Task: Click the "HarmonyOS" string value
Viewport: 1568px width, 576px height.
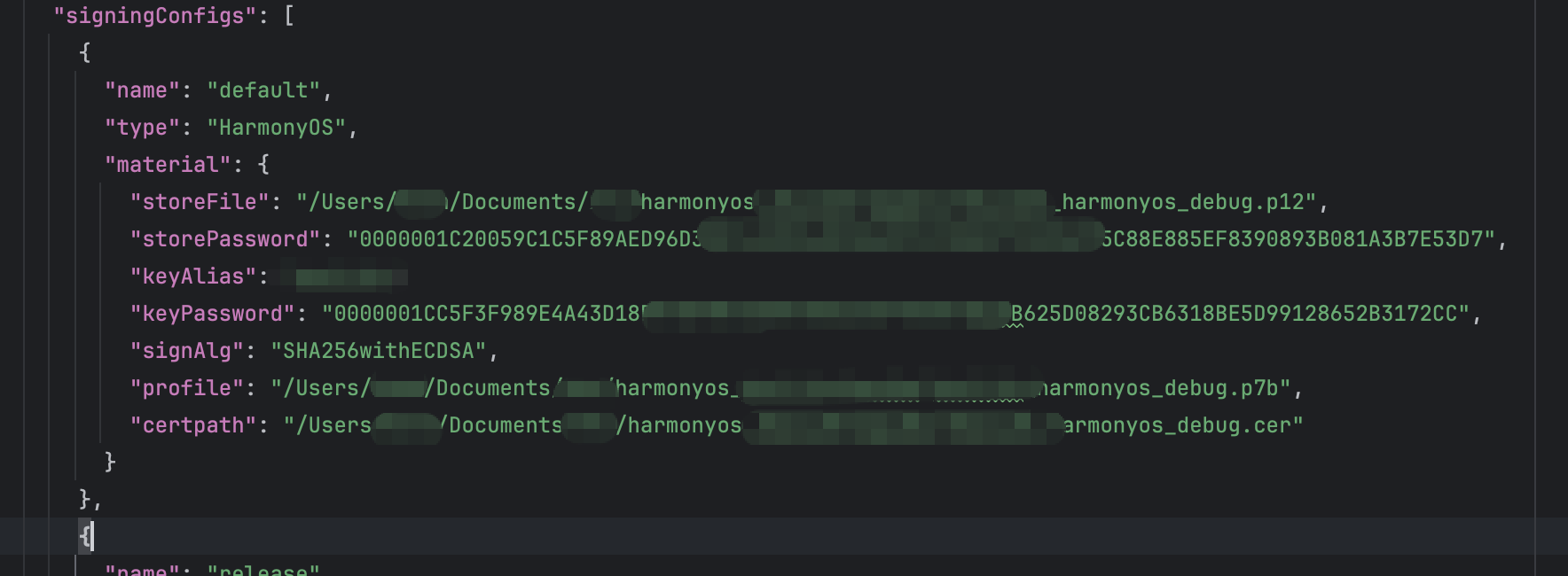Action: pos(276,128)
